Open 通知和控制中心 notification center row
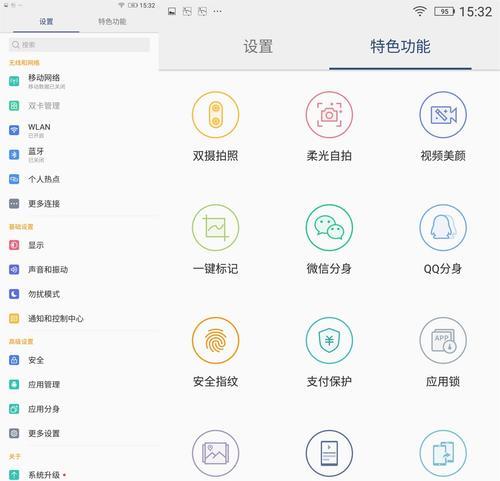The image size is (500, 481). pyautogui.click(x=79, y=319)
